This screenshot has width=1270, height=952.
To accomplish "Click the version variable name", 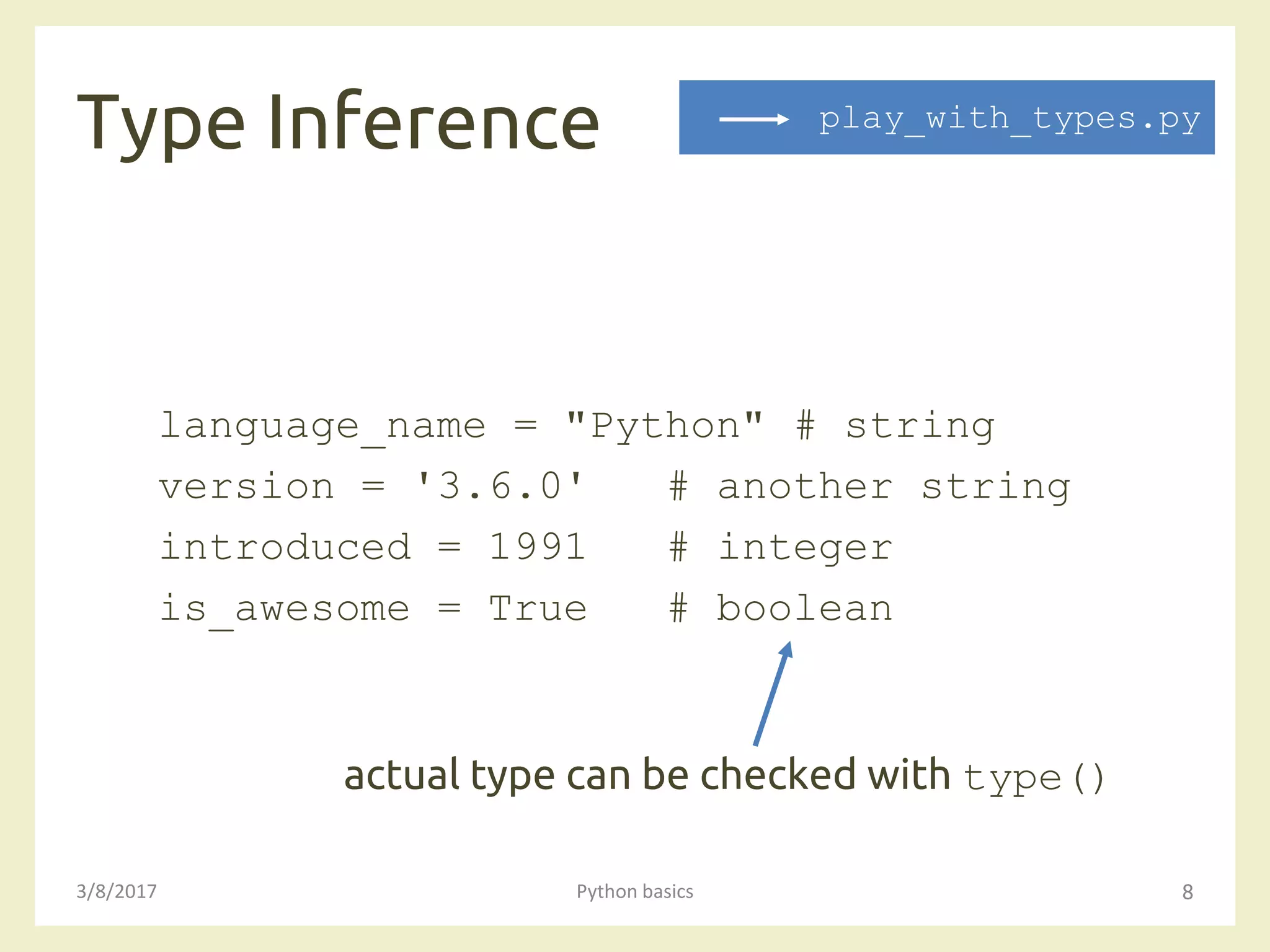I will pyautogui.click(x=247, y=487).
